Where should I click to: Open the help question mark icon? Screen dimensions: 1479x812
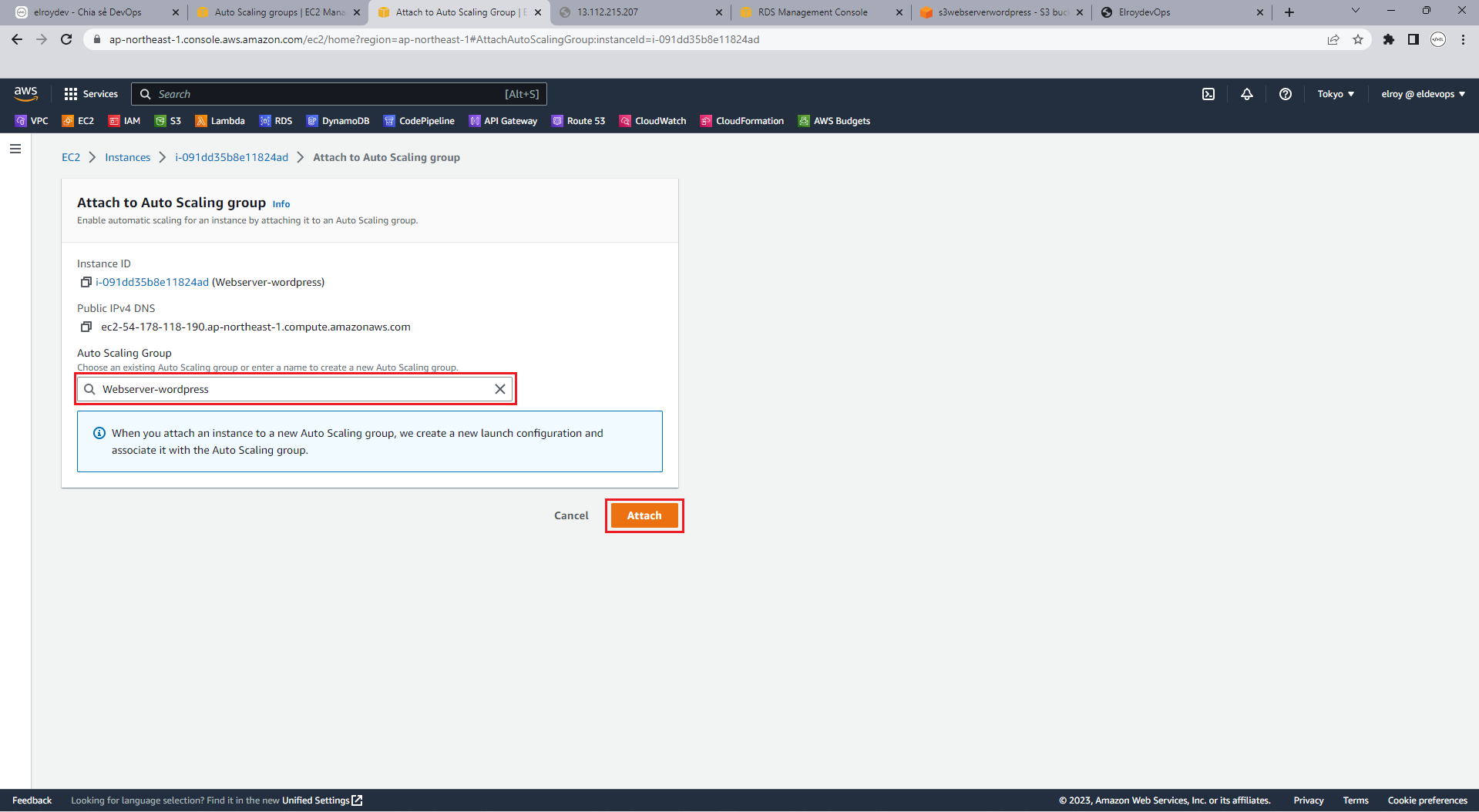point(1286,94)
